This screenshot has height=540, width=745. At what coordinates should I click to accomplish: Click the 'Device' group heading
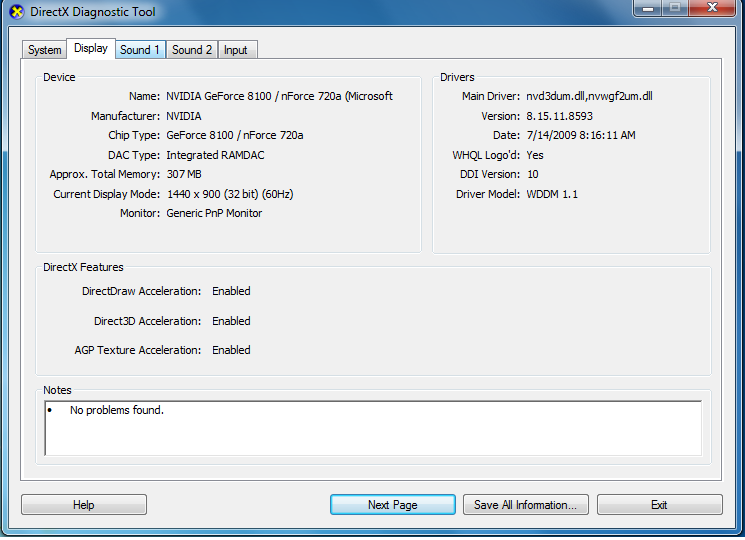coord(59,77)
